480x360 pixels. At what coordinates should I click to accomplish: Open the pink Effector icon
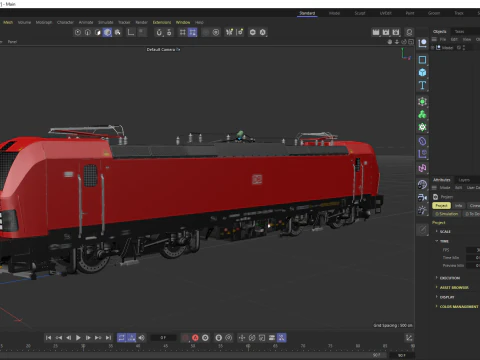[422, 168]
